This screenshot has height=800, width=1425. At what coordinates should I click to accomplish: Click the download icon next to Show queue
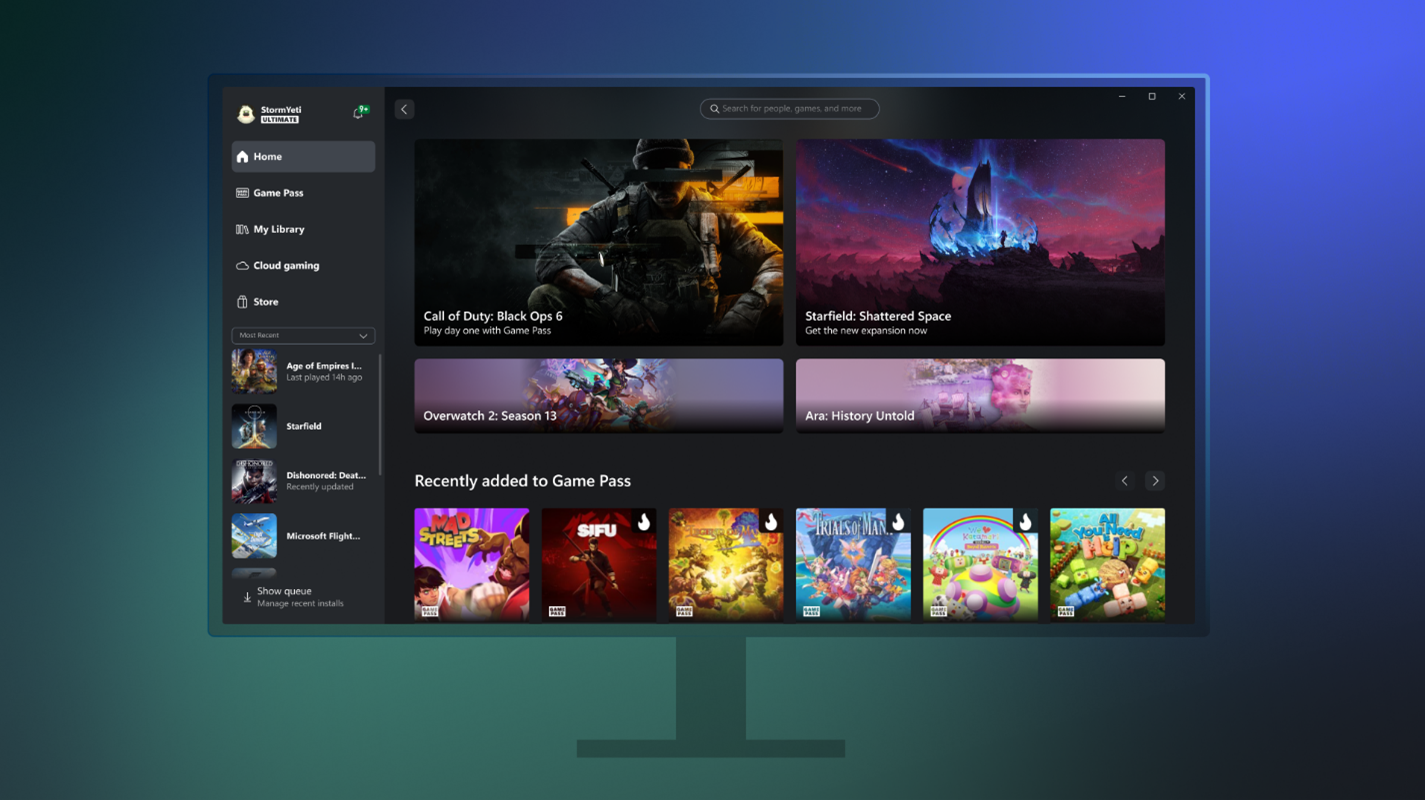pyautogui.click(x=246, y=596)
